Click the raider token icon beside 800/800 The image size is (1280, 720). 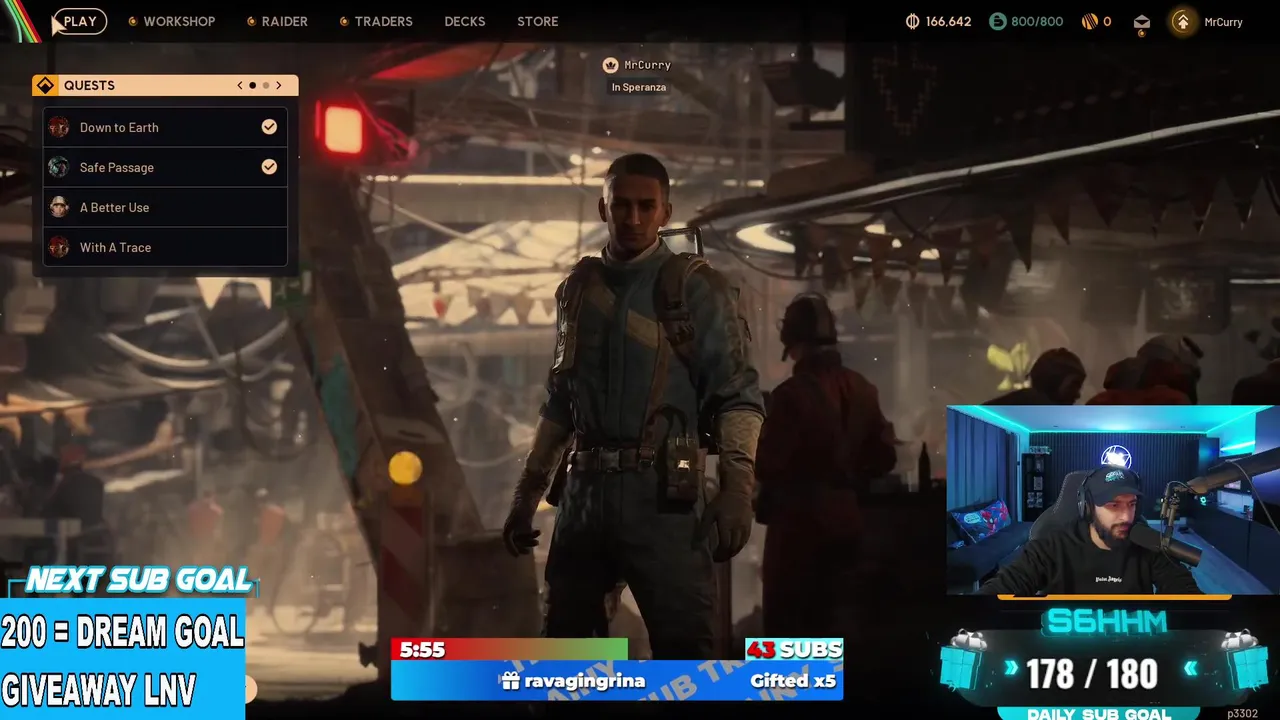pos(997,21)
